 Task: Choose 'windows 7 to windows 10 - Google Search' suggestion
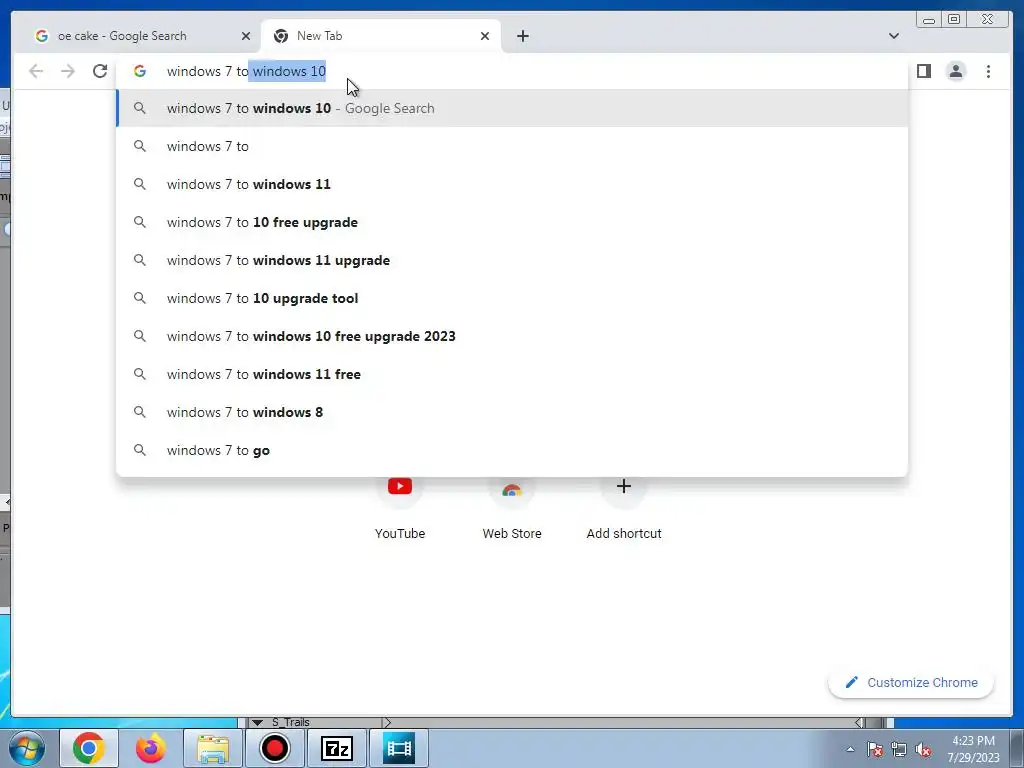point(512,108)
